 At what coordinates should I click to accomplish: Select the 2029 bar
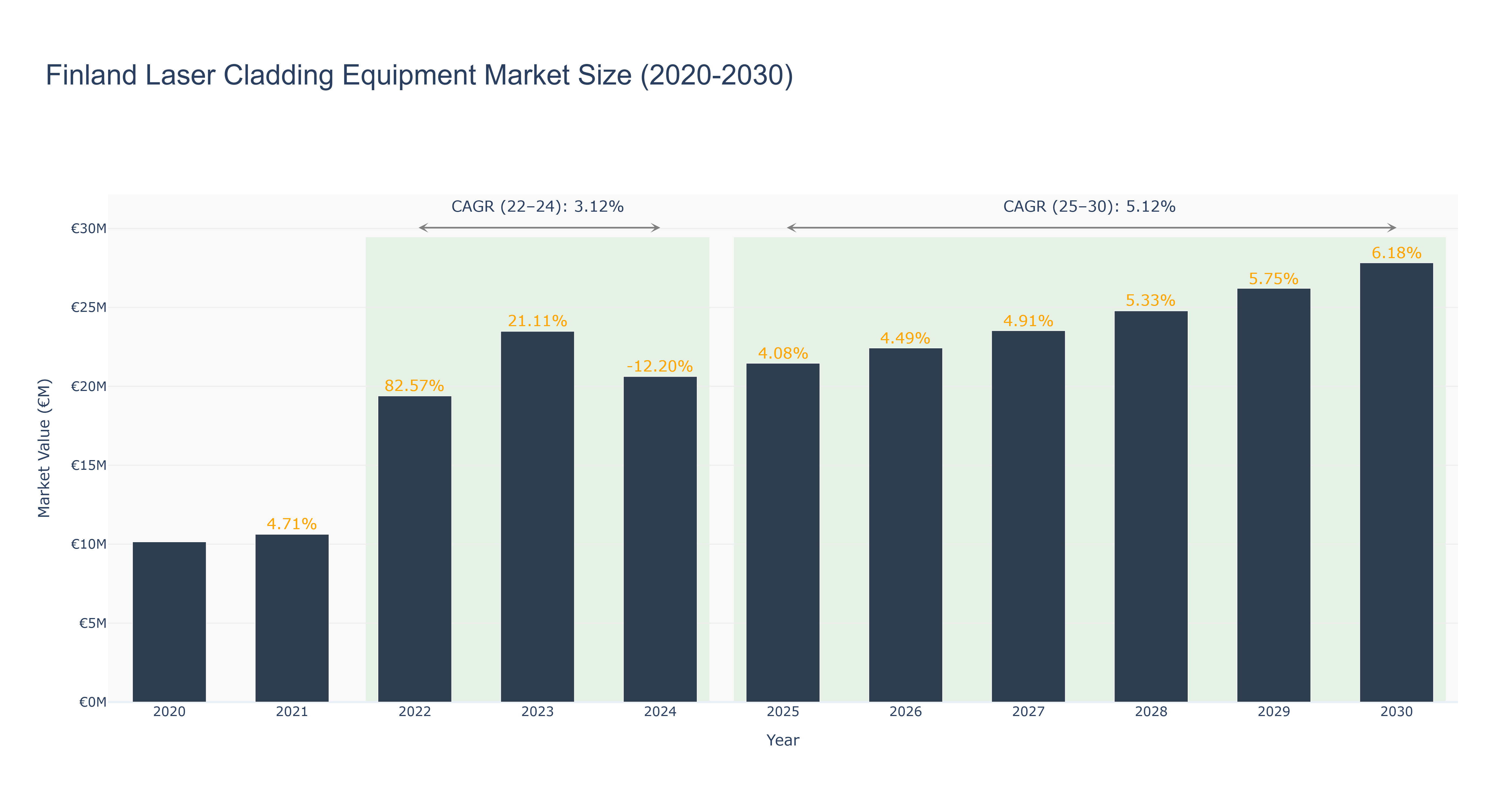1273,495
